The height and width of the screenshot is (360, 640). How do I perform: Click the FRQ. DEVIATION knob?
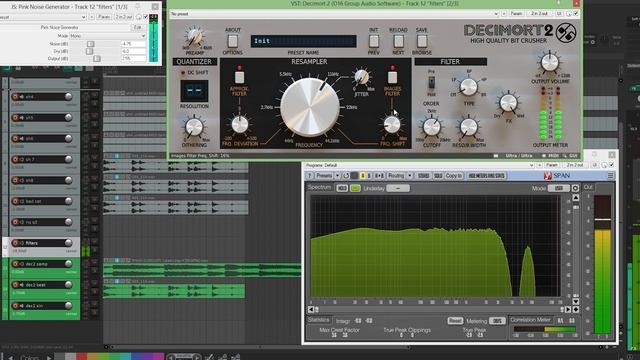[240, 124]
